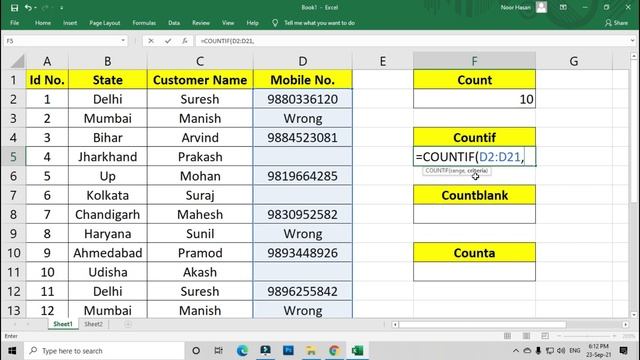Screen dimensions: 640x360
Task: Switch to Normal view icon in status bar
Action: pos(507,336)
